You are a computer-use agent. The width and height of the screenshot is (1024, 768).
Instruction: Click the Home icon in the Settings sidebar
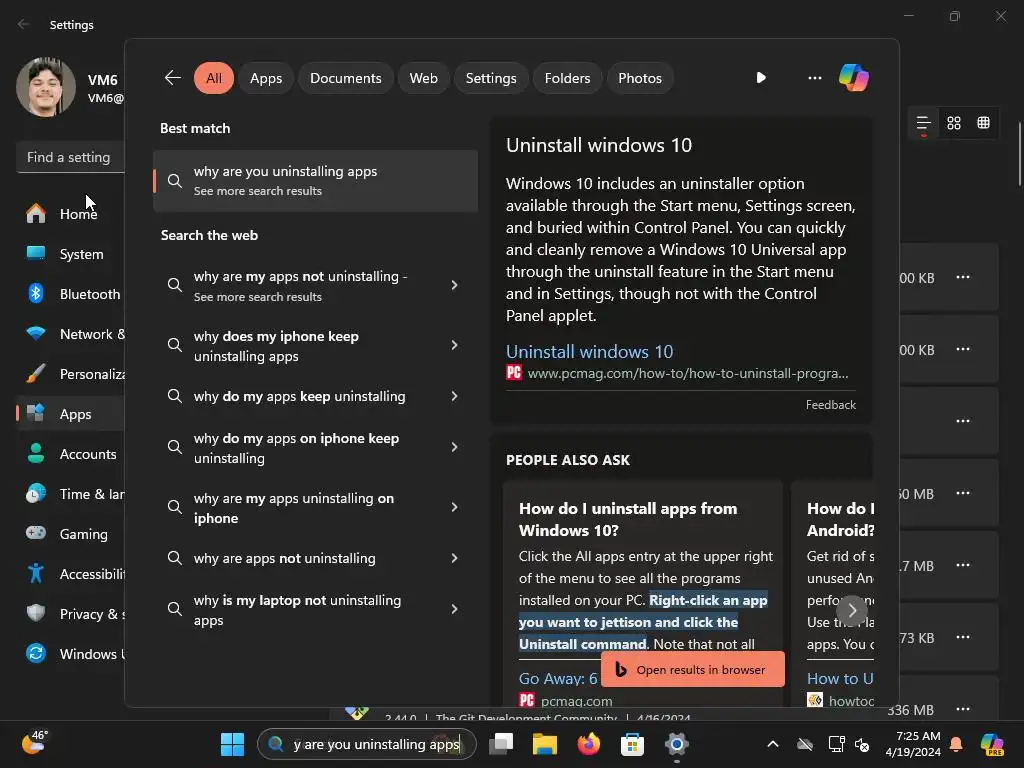pyautogui.click(x=36, y=214)
